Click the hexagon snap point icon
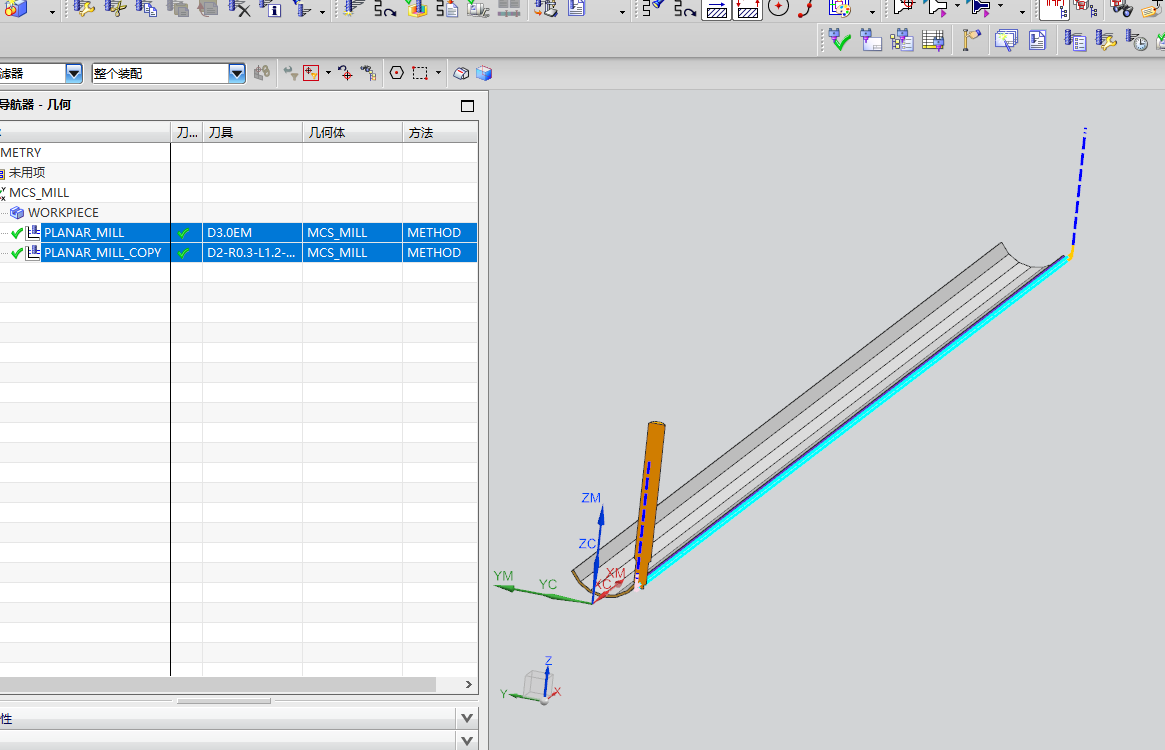Viewport: 1165px width, 750px height. coord(396,73)
